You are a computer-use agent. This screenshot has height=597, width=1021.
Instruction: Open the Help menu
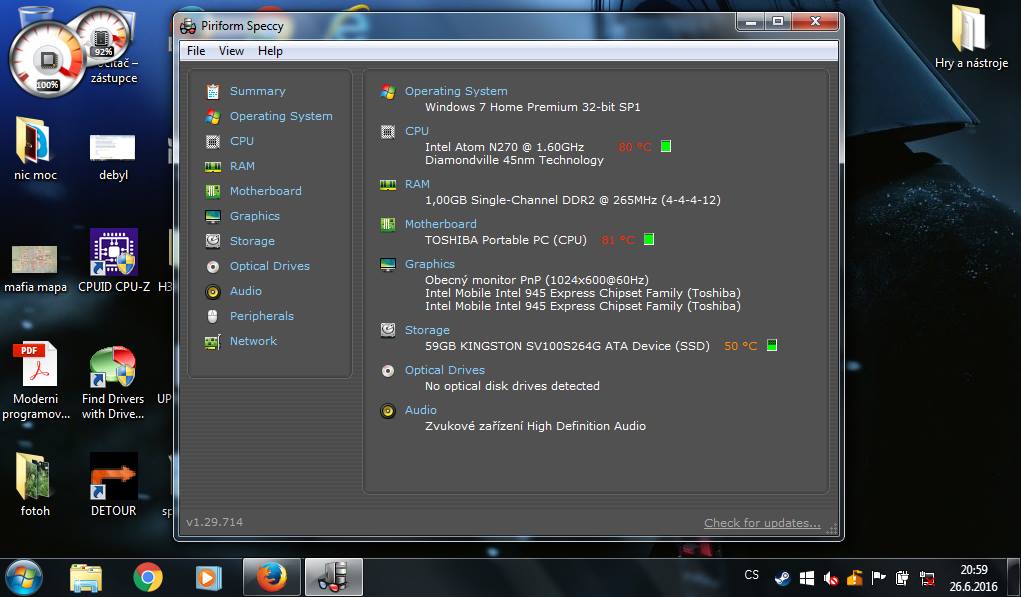(x=270, y=51)
